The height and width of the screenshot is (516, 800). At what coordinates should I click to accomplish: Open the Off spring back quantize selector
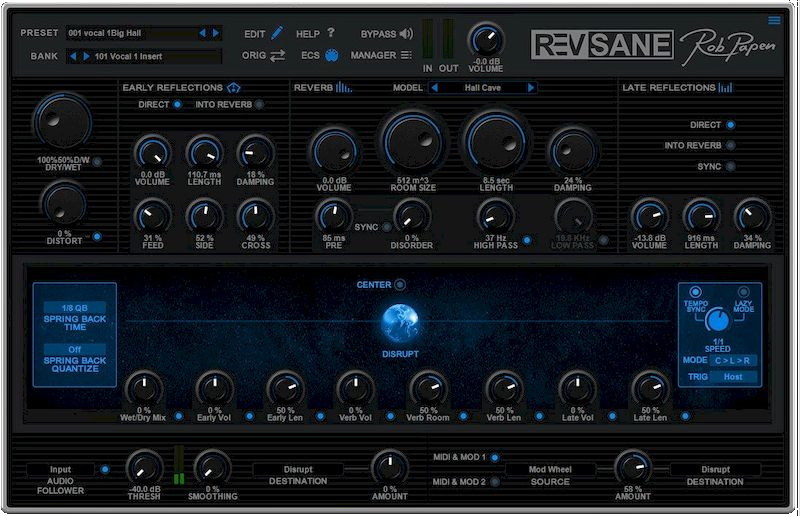tap(74, 350)
